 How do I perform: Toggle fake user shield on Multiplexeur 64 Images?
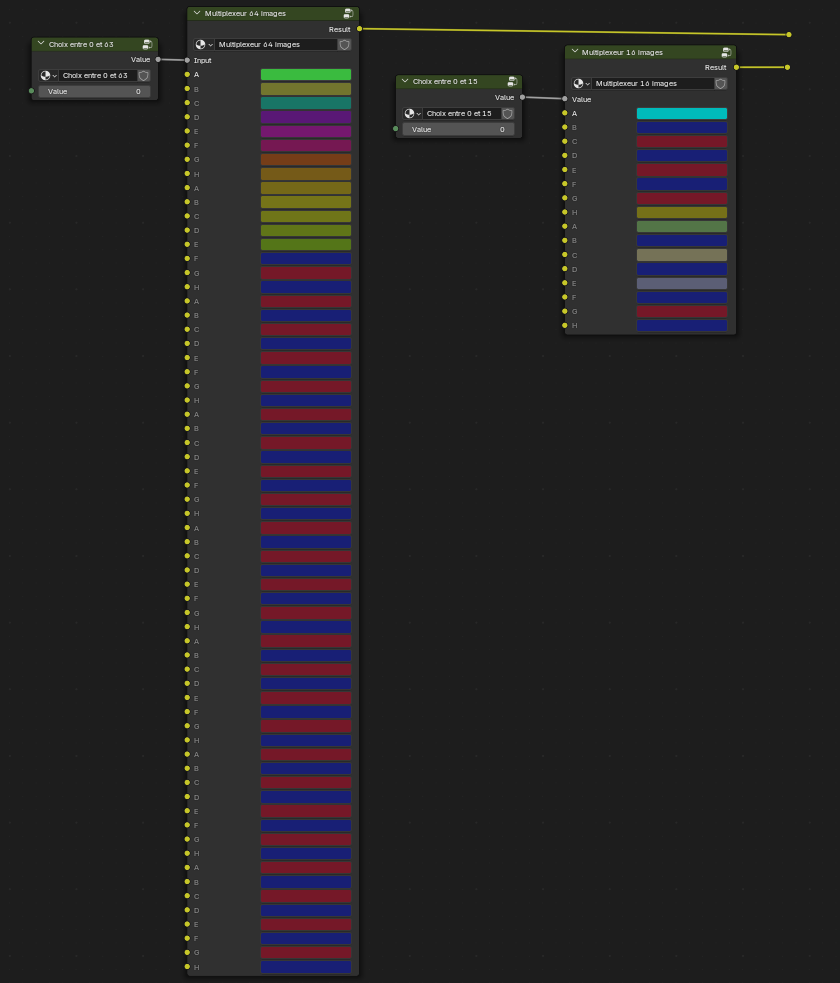coord(344,45)
